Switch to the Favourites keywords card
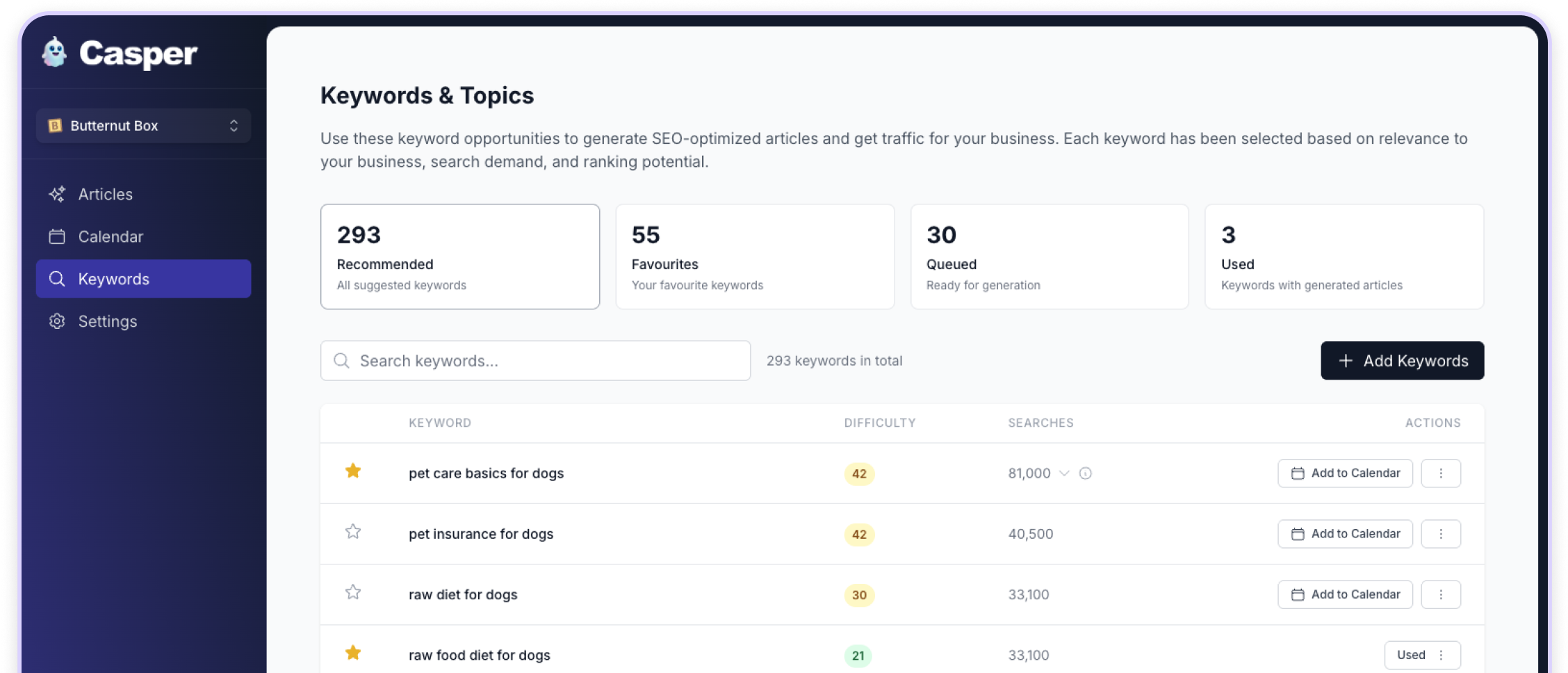Image resolution: width=1568 pixels, height=673 pixels. 754,257
